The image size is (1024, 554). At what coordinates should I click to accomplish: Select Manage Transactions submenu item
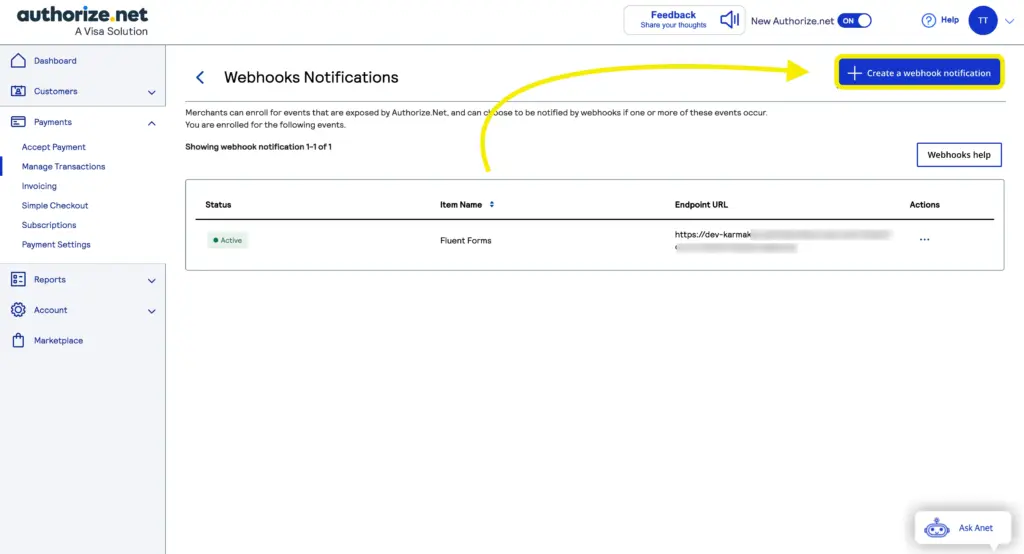click(x=63, y=167)
